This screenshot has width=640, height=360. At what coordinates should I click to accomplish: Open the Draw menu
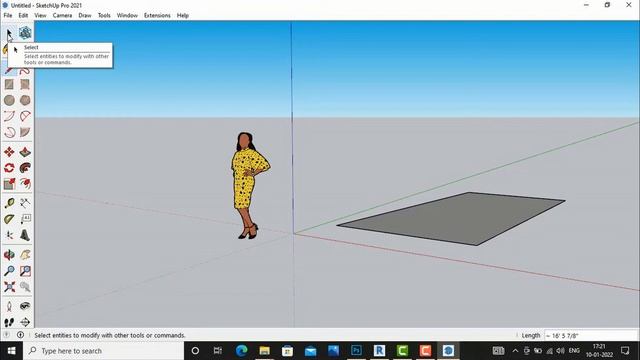coord(85,16)
